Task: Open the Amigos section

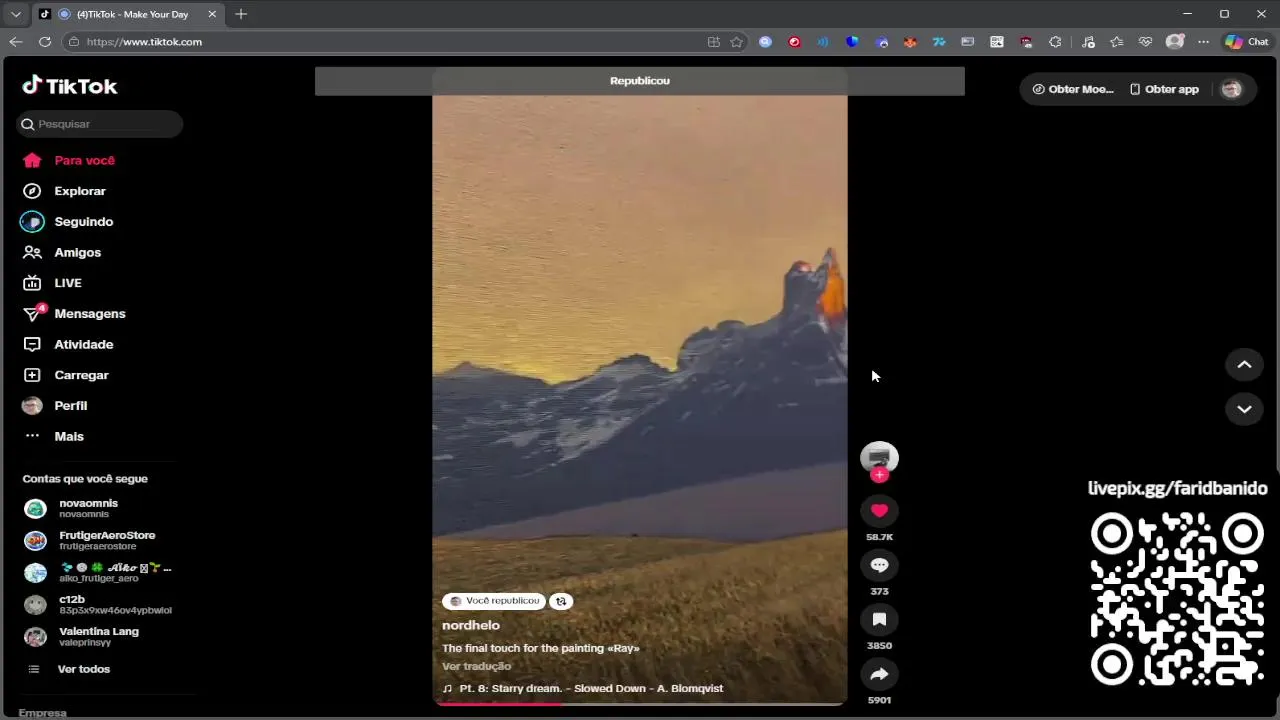Action: pyautogui.click(x=62, y=253)
